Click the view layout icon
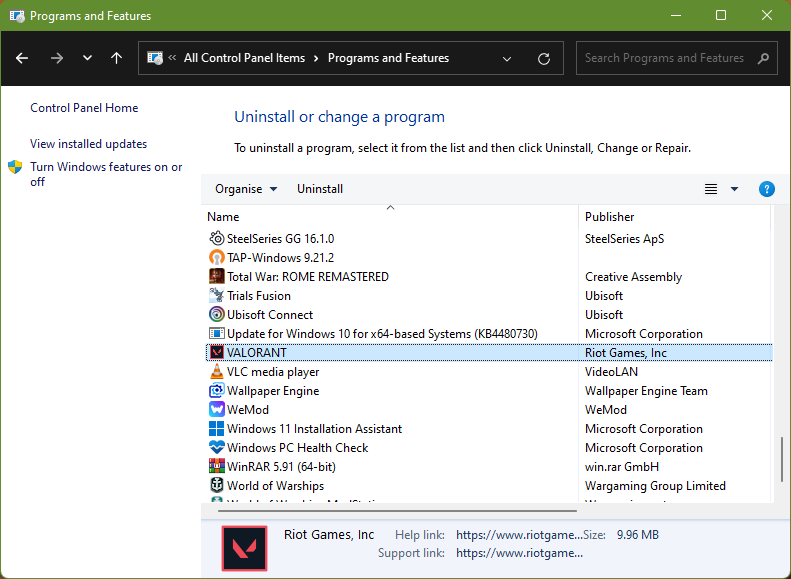 [x=711, y=189]
